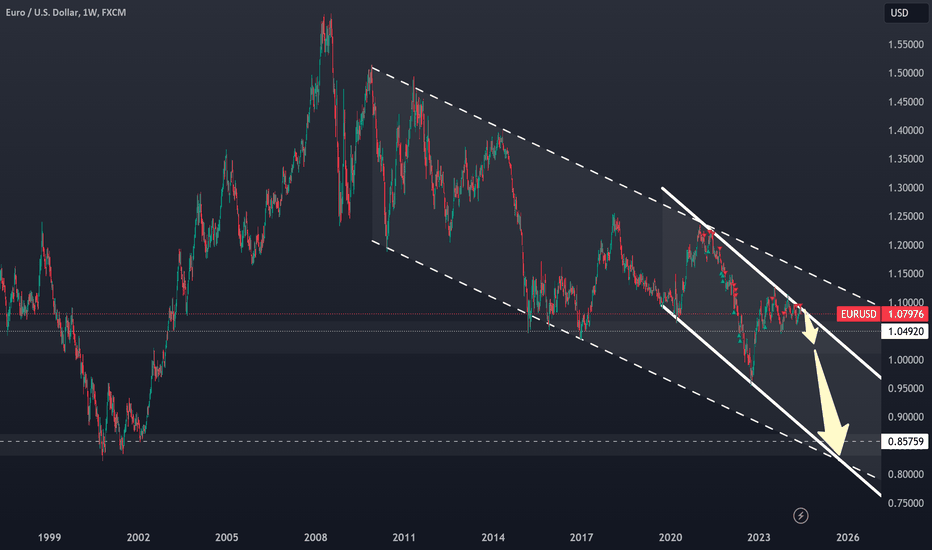The image size is (932, 550).
Task: Click the 1.35000 price axis label
Action: point(906,159)
